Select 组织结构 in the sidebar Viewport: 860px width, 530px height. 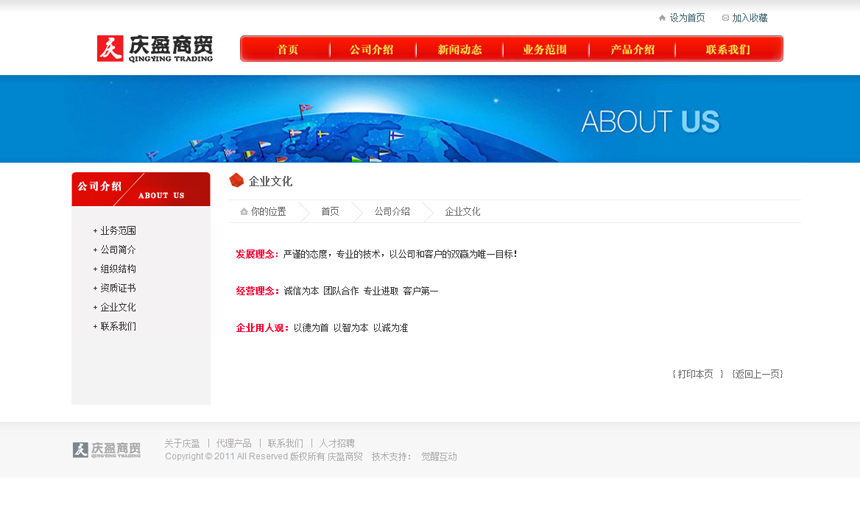pyautogui.click(x=118, y=269)
